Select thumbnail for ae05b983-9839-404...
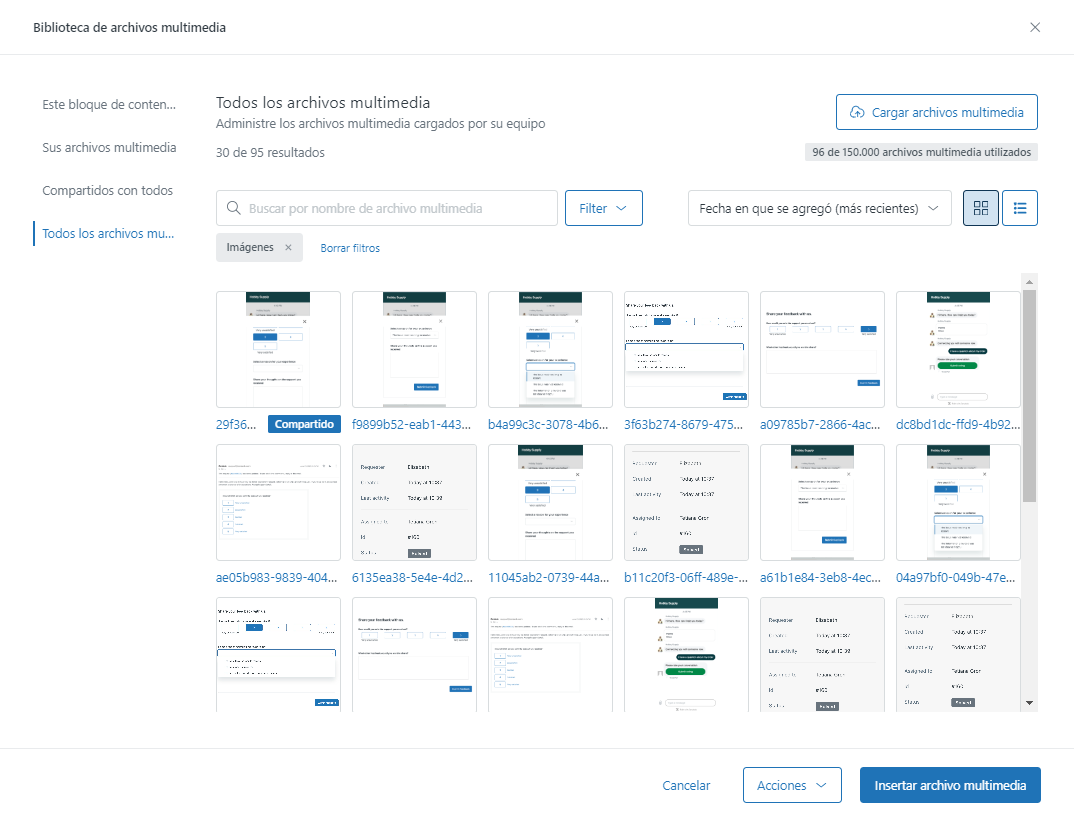Image resolution: width=1074 pixels, height=818 pixels. 278,502
